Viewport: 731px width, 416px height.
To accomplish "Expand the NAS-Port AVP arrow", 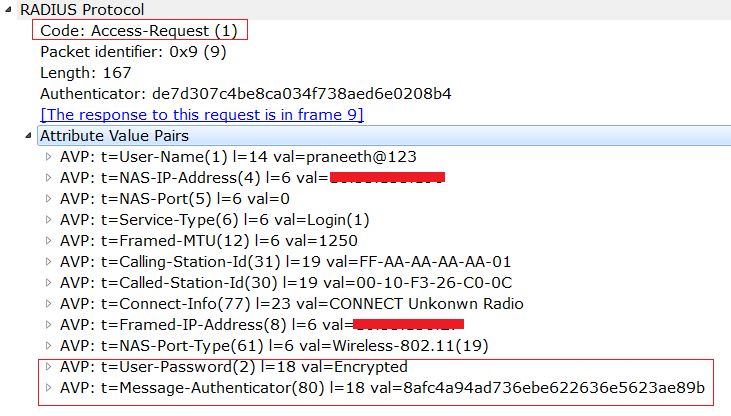I will tap(47, 199).
